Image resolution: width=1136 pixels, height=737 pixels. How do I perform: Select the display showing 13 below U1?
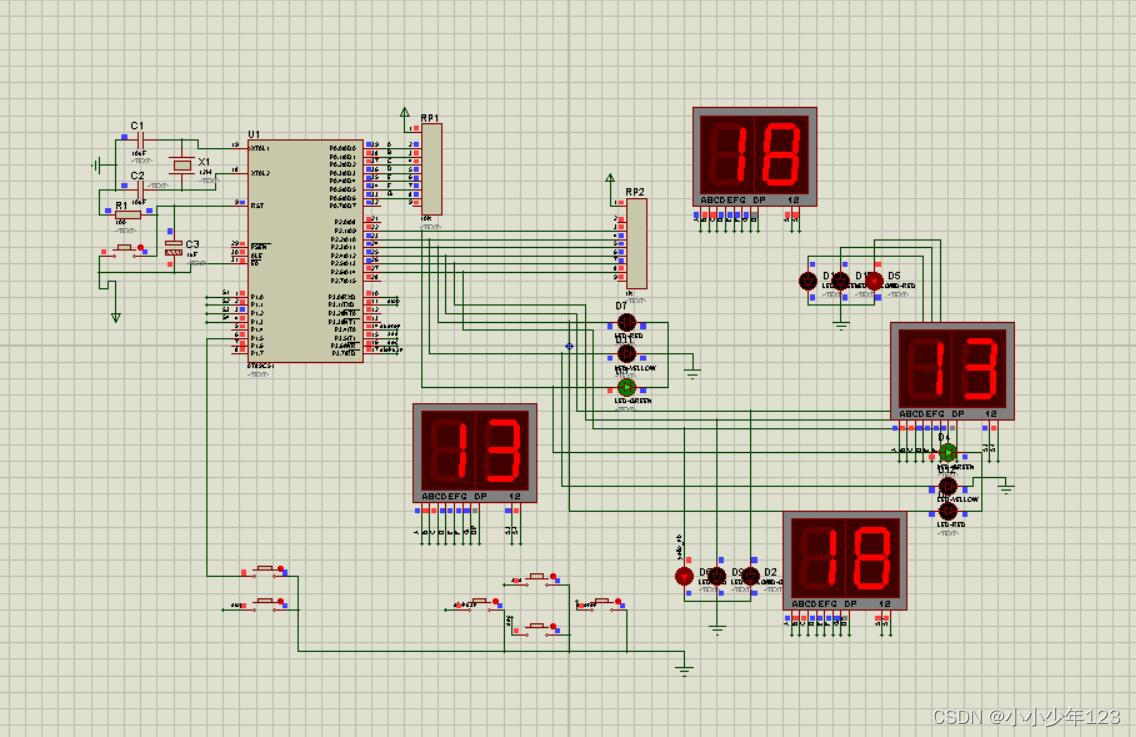click(475, 453)
